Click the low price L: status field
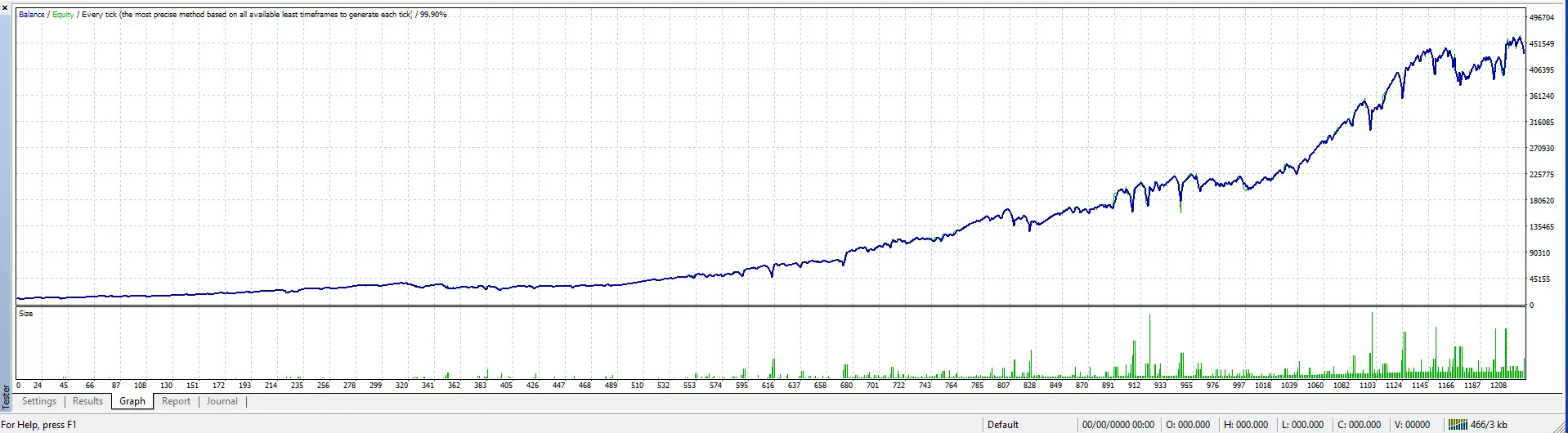Image resolution: width=1568 pixels, height=433 pixels. pyautogui.click(x=1302, y=425)
